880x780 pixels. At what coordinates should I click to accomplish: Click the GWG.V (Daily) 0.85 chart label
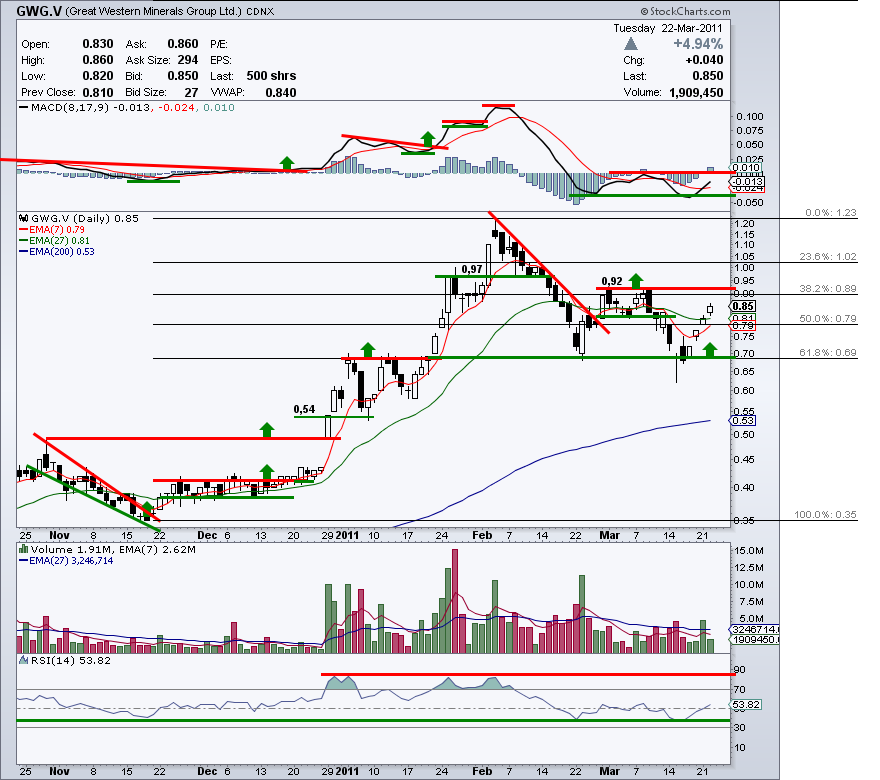coord(85,218)
